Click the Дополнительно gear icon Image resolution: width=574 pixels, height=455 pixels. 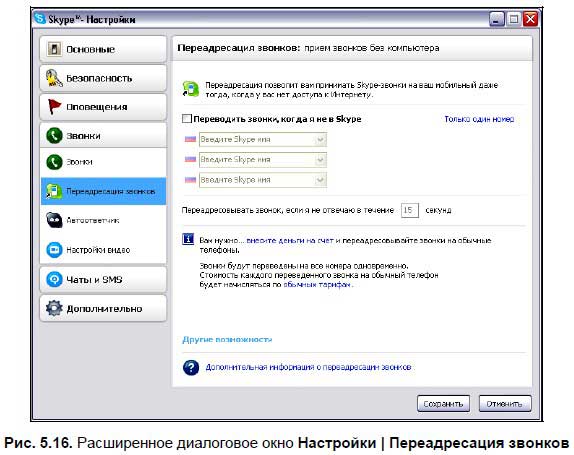tap(54, 308)
